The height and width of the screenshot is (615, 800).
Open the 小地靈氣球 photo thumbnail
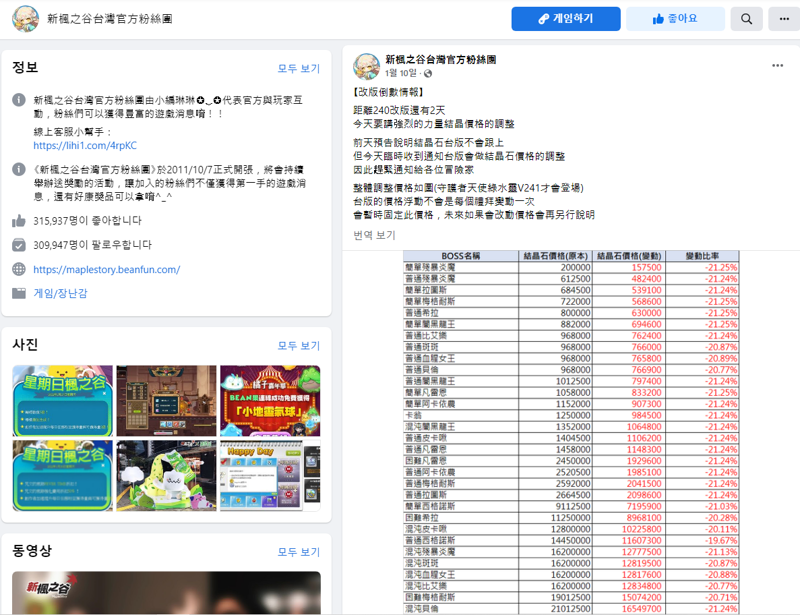point(270,401)
